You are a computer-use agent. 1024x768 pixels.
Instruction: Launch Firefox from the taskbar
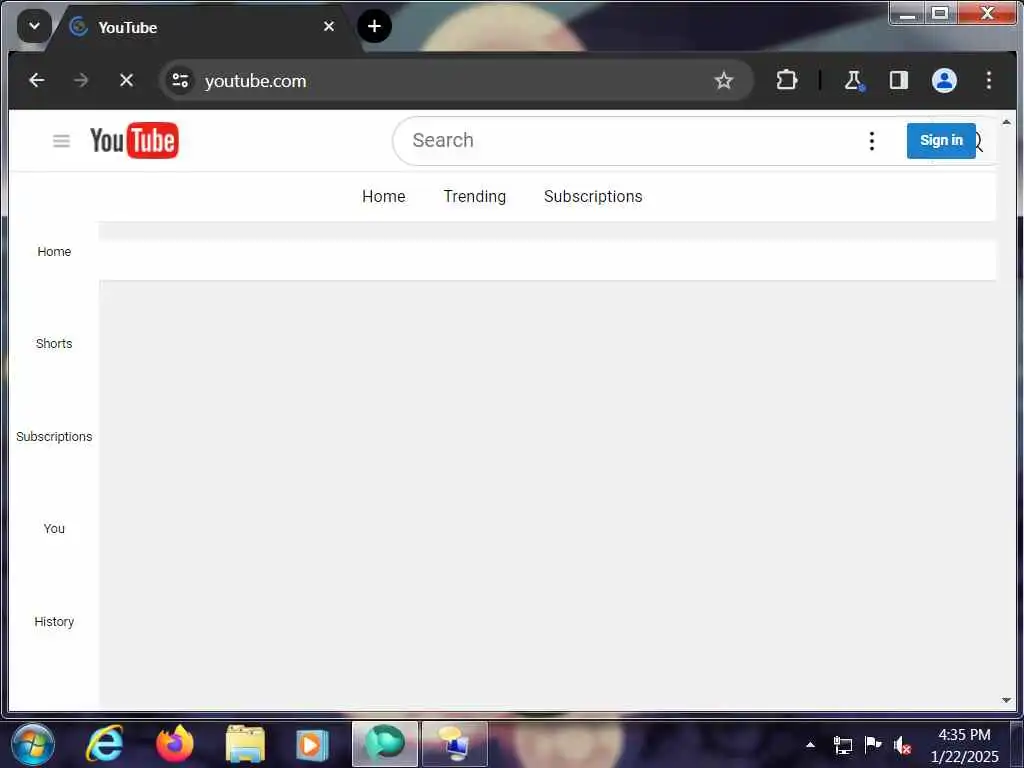click(175, 744)
